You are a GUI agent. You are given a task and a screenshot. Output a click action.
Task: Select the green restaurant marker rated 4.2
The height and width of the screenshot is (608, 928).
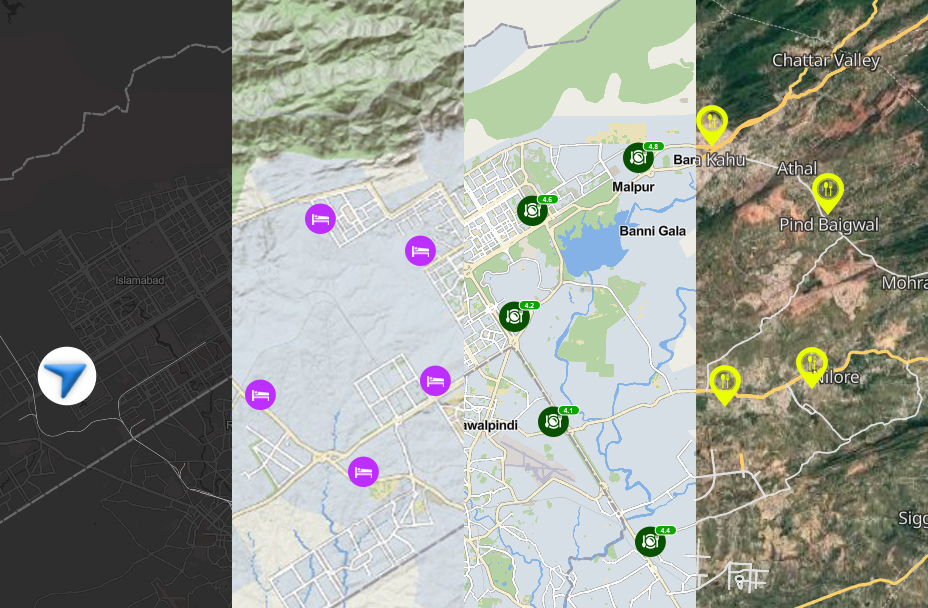pos(514,316)
